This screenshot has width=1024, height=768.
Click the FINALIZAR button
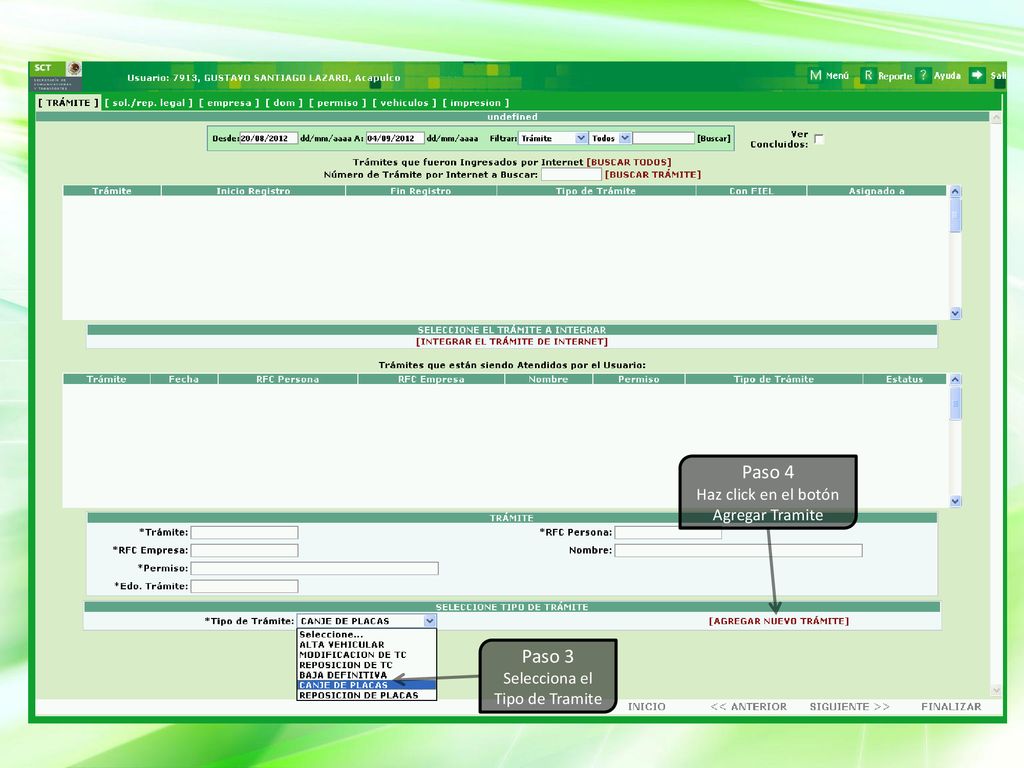[x=951, y=707]
